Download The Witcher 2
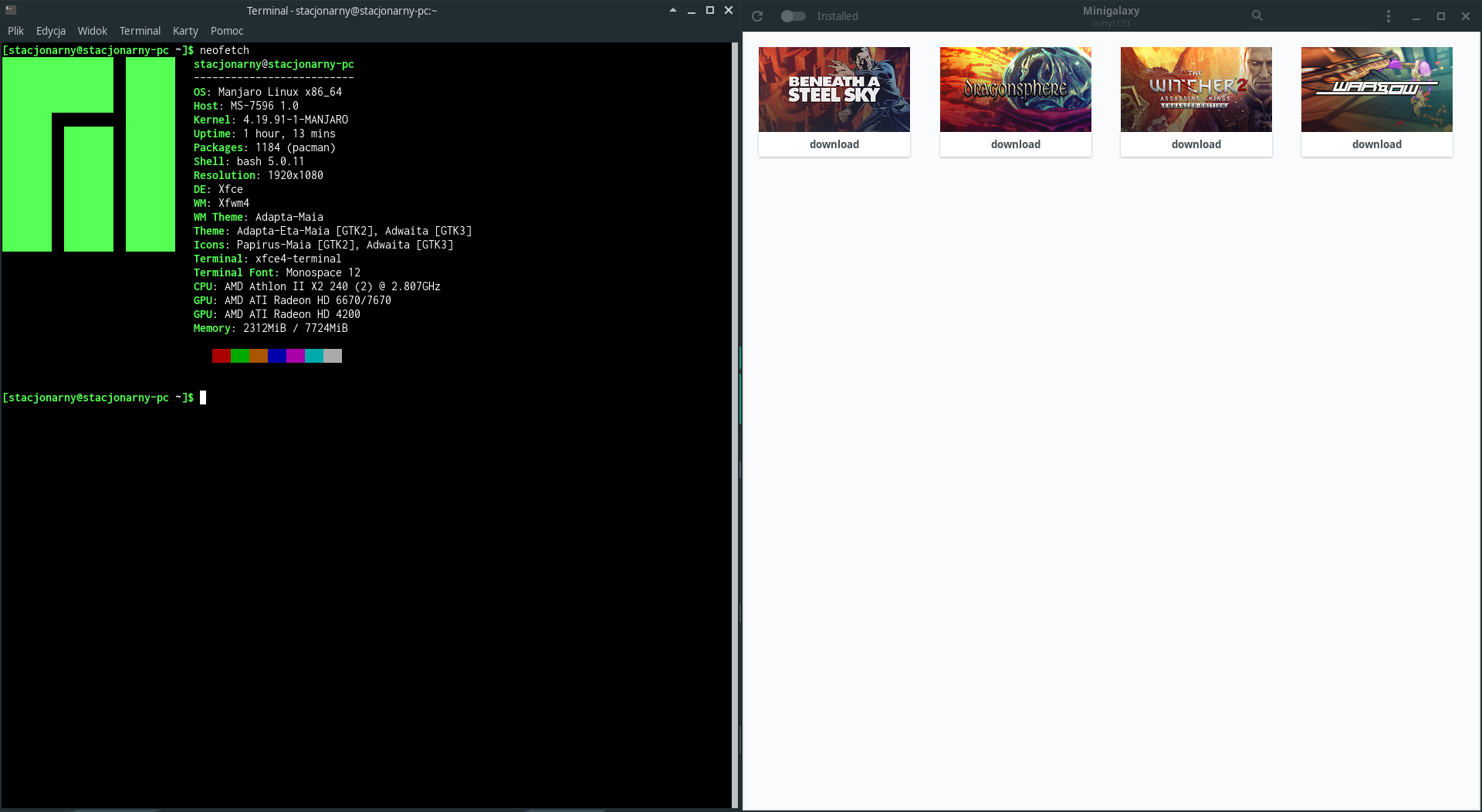The width and height of the screenshot is (1482, 812). tap(1196, 144)
